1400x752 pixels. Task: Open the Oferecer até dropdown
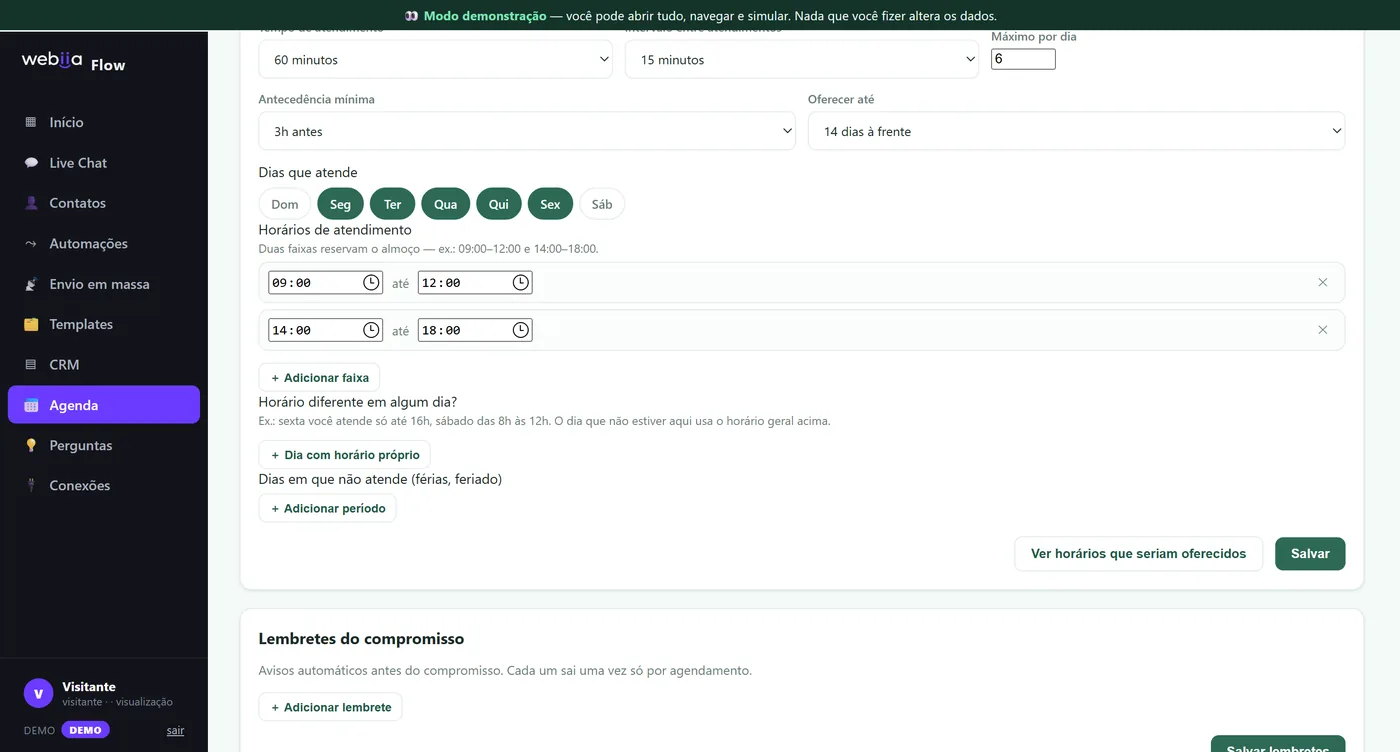(1076, 131)
